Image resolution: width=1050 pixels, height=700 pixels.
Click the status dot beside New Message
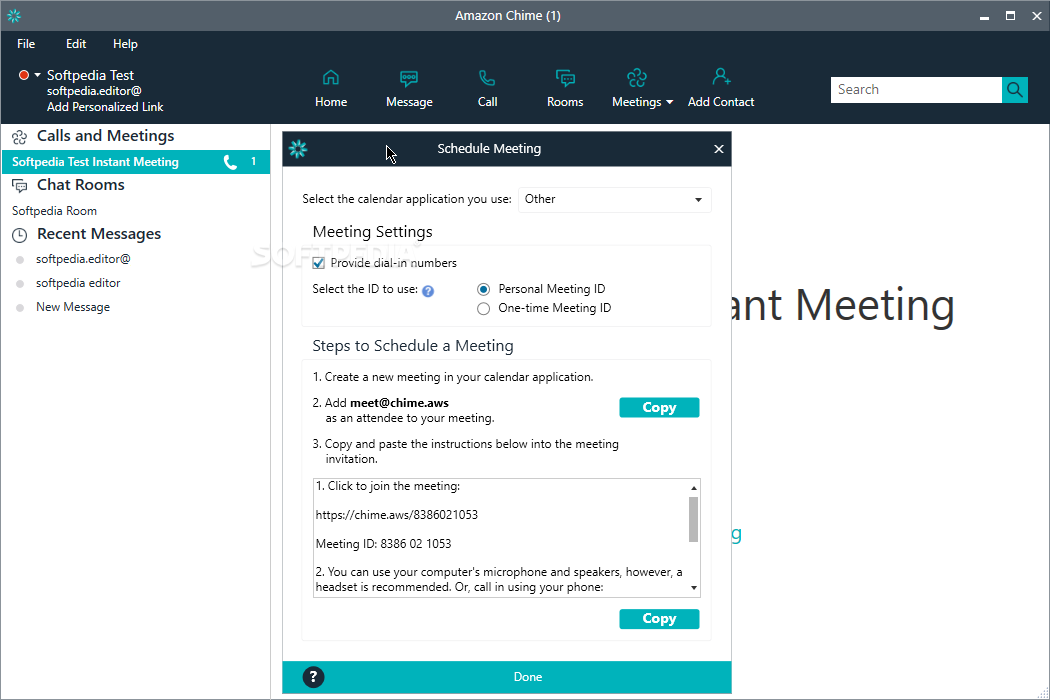pos(20,308)
